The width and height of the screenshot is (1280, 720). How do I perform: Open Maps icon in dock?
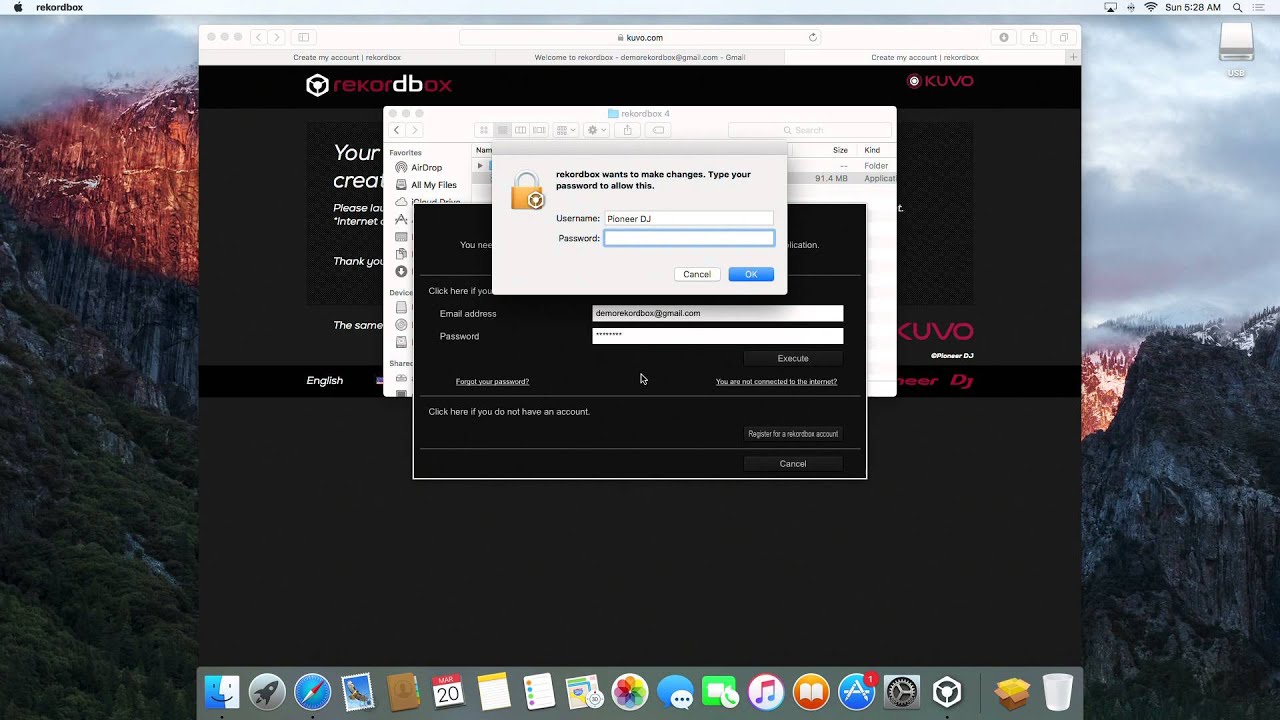[x=584, y=692]
